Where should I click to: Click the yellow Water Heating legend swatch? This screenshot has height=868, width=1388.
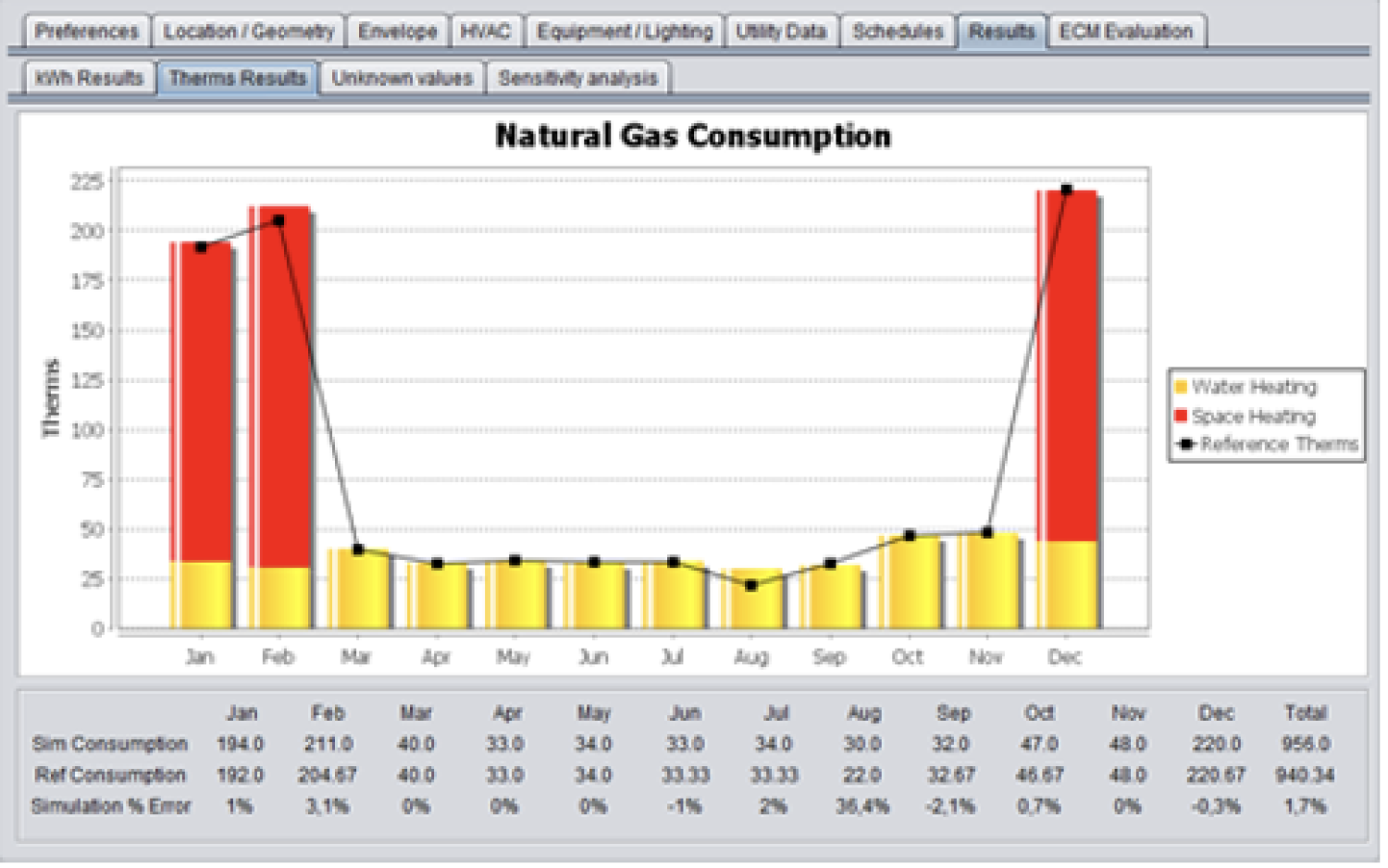point(1181,387)
